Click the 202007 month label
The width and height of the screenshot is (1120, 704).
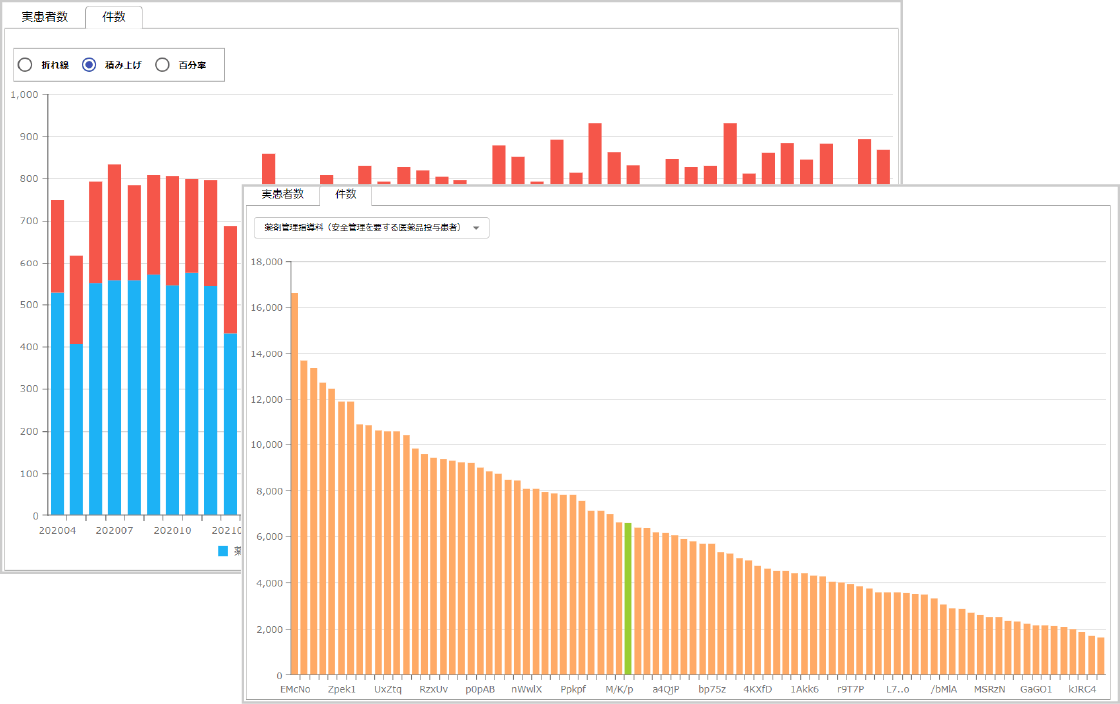[114, 530]
